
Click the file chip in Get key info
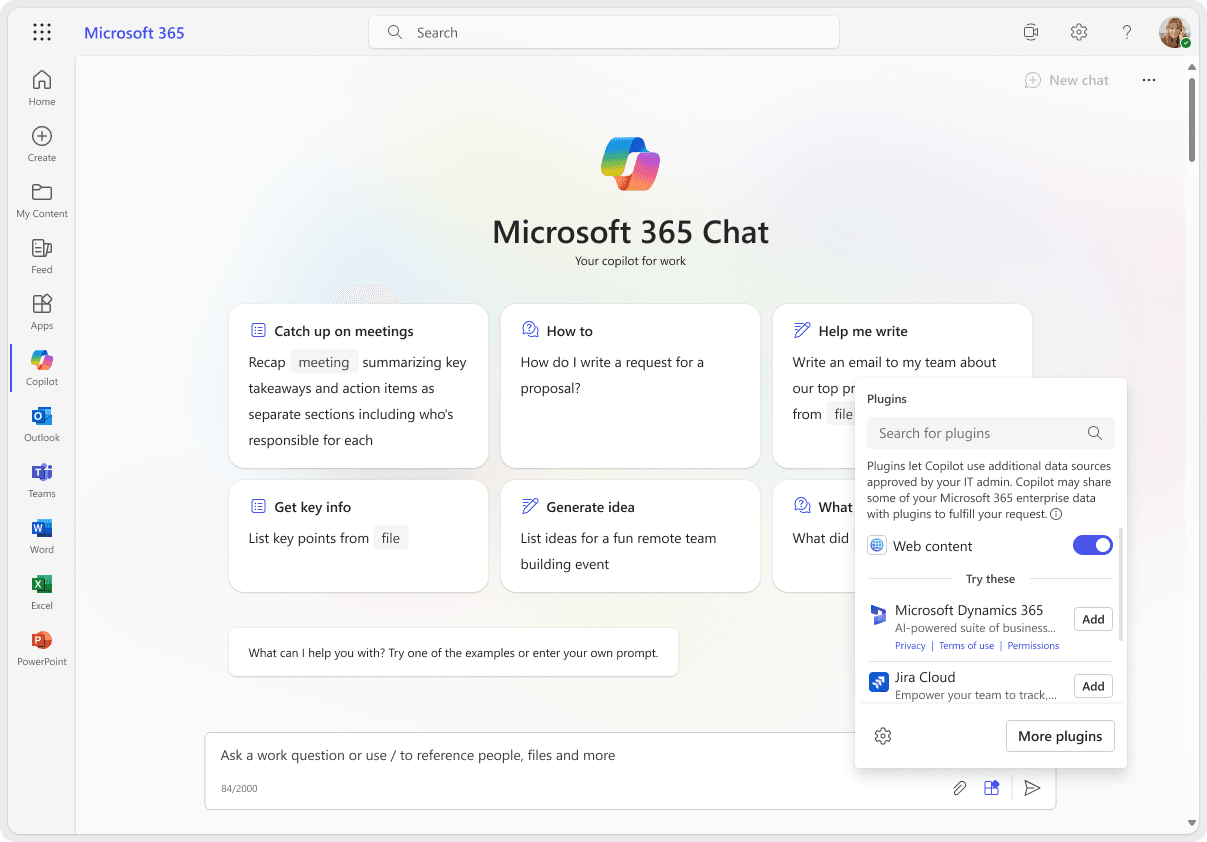click(390, 538)
